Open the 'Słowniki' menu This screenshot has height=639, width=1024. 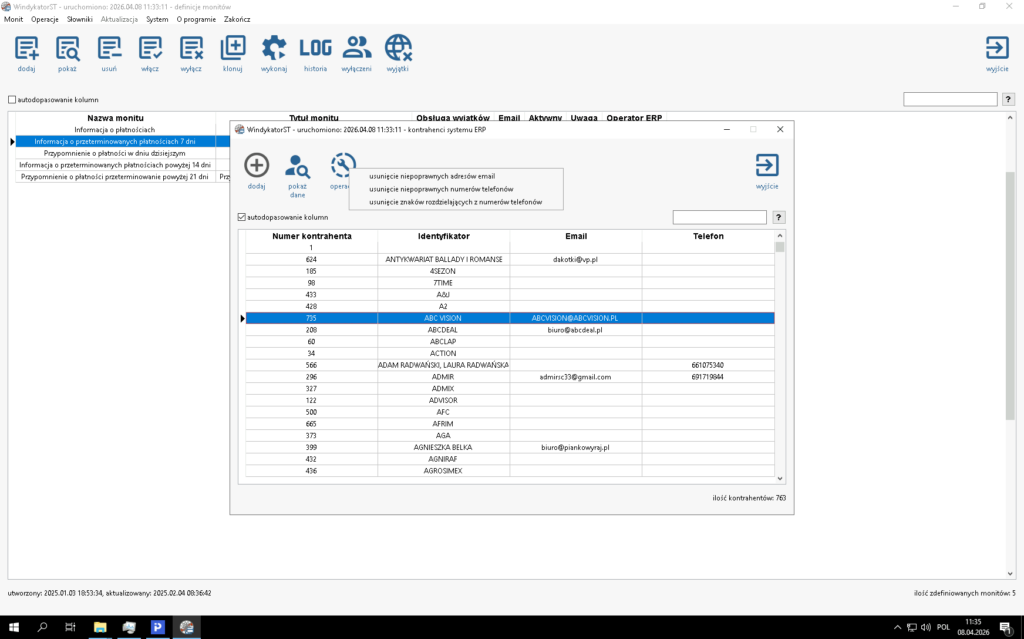(79, 19)
